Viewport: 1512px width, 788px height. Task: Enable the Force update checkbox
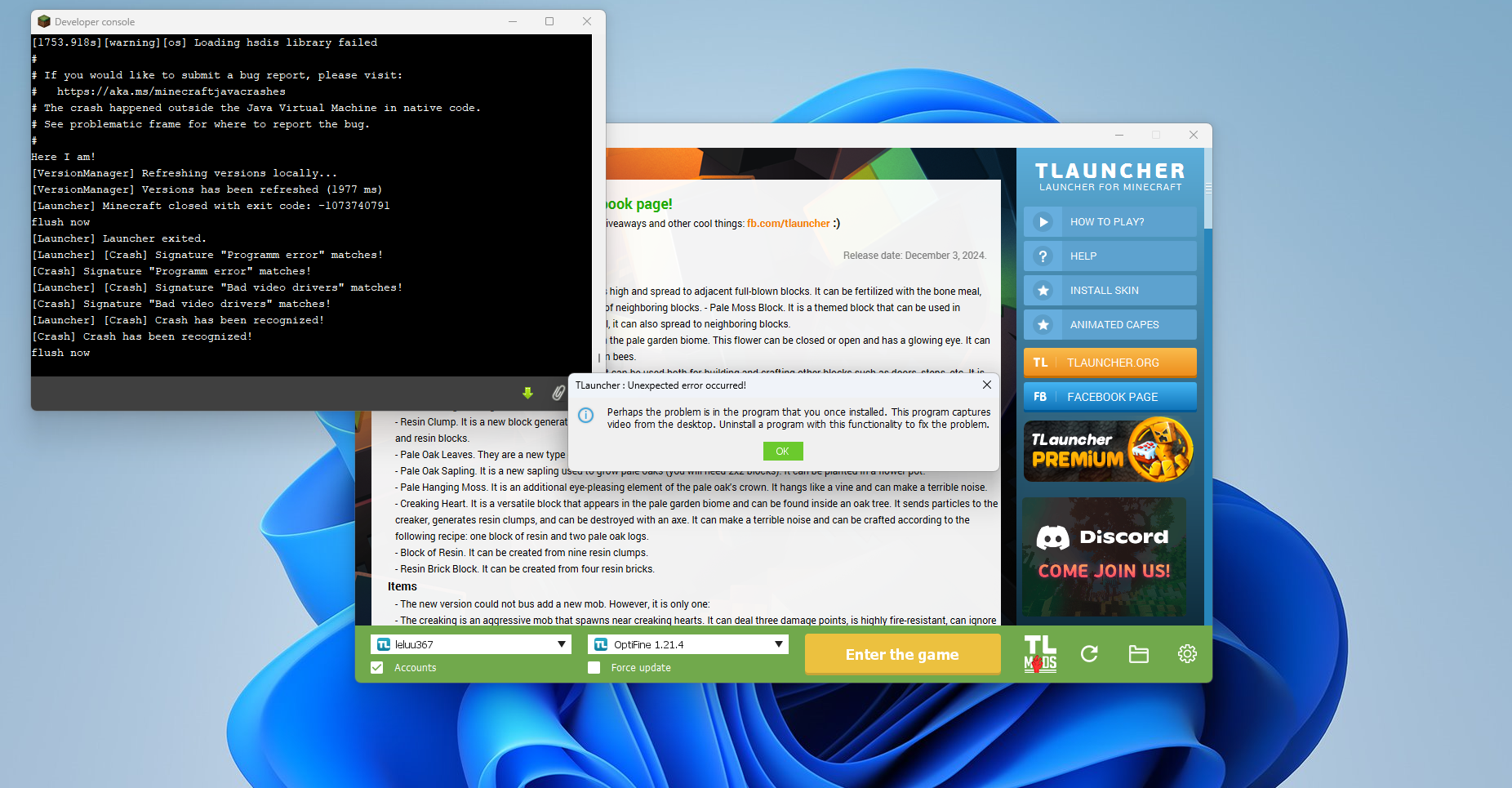(x=594, y=668)
